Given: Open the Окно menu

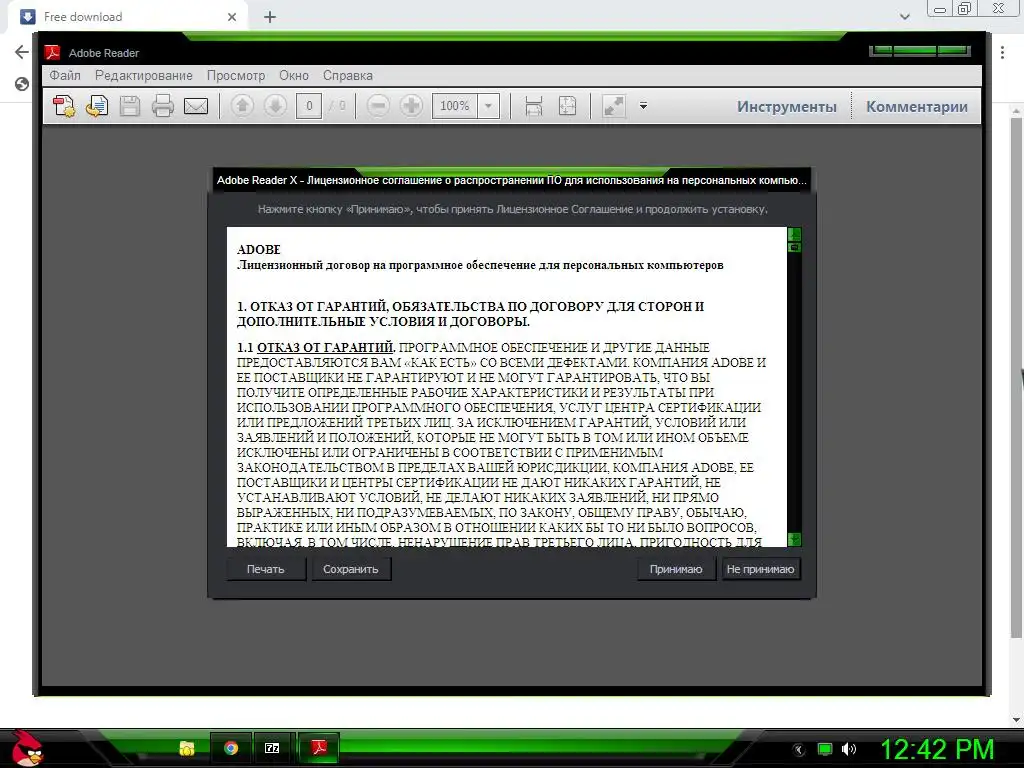Looking at the screenshot, I should click(294, 76).
